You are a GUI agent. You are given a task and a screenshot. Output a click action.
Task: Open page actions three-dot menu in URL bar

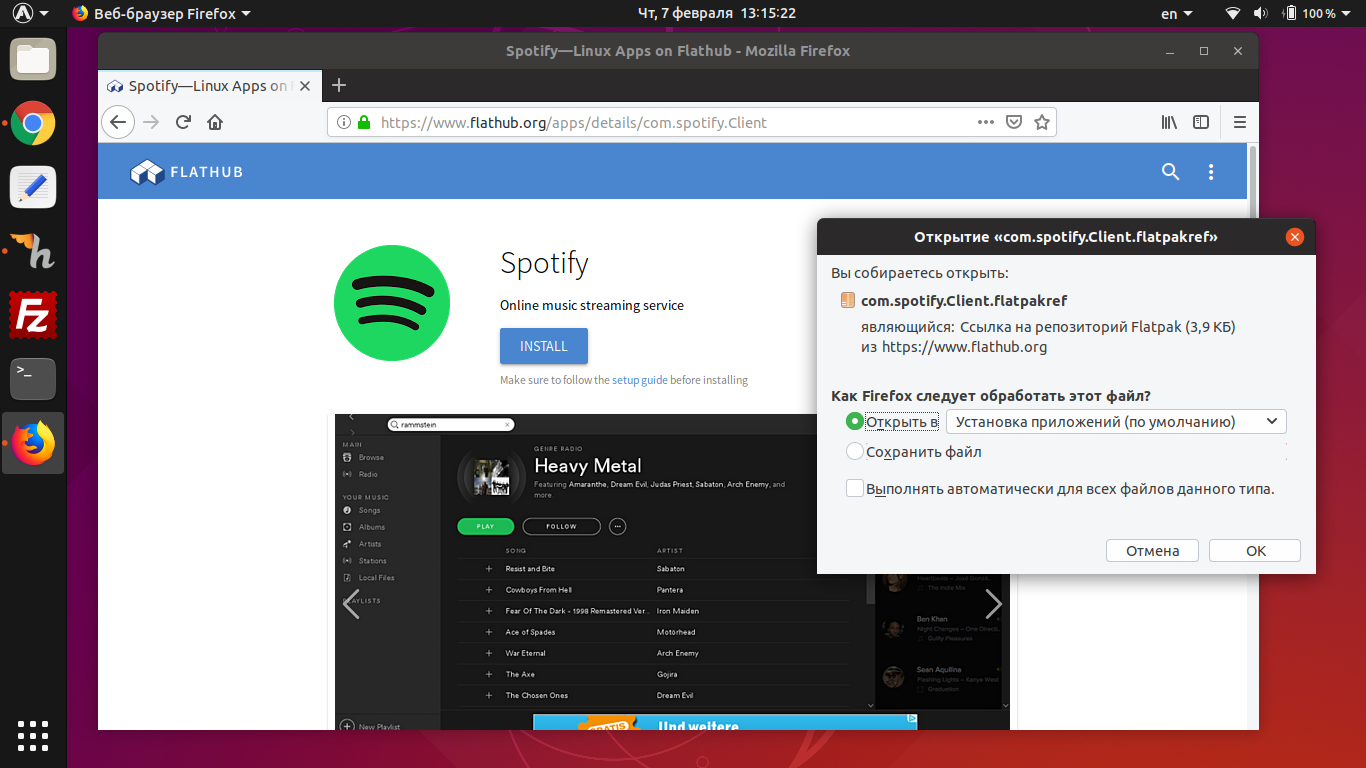[x=986, y=122]
